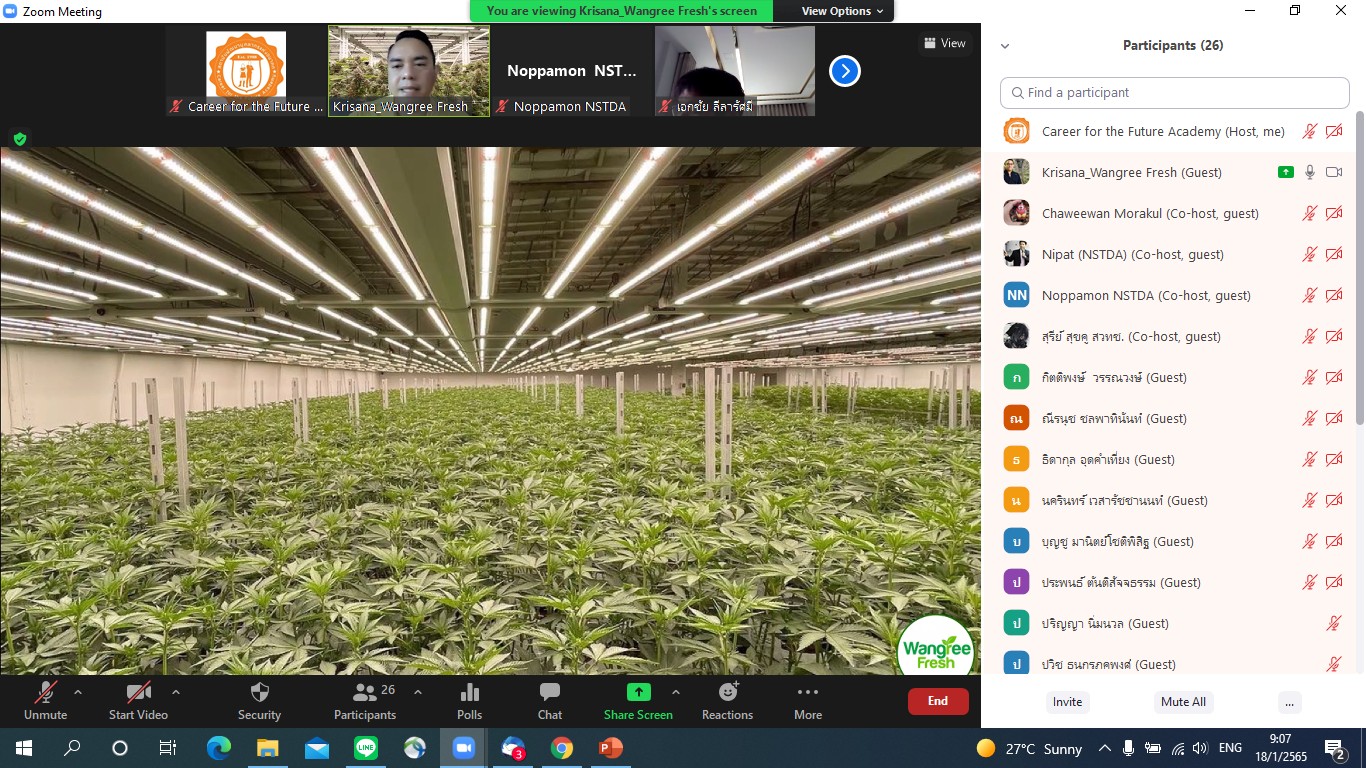This screenshot has height=768, width=1366.
Task: Open the Participants icon in toolbar
Action: 365,693
